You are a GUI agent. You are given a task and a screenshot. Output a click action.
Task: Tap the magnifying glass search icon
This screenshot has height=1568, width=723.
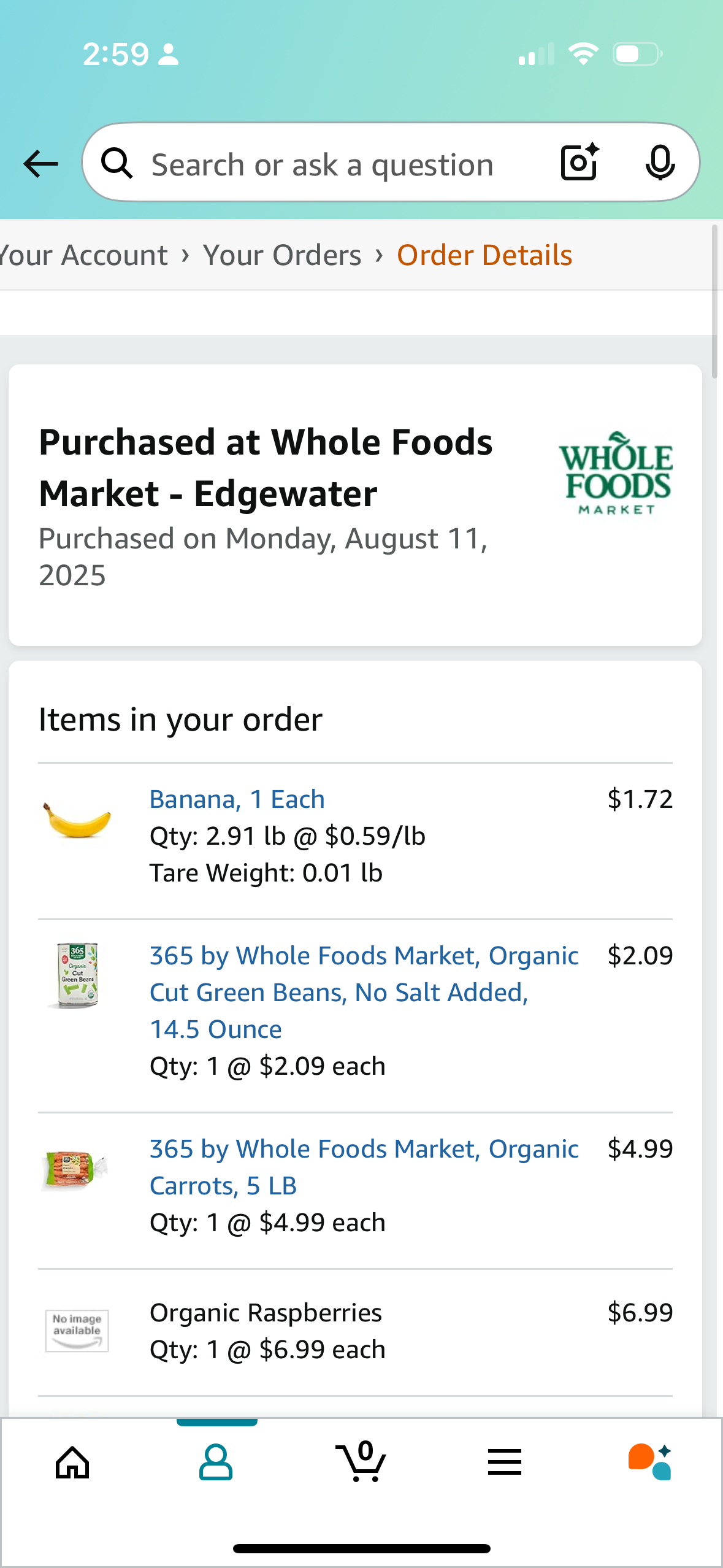[x=117, y=164]
